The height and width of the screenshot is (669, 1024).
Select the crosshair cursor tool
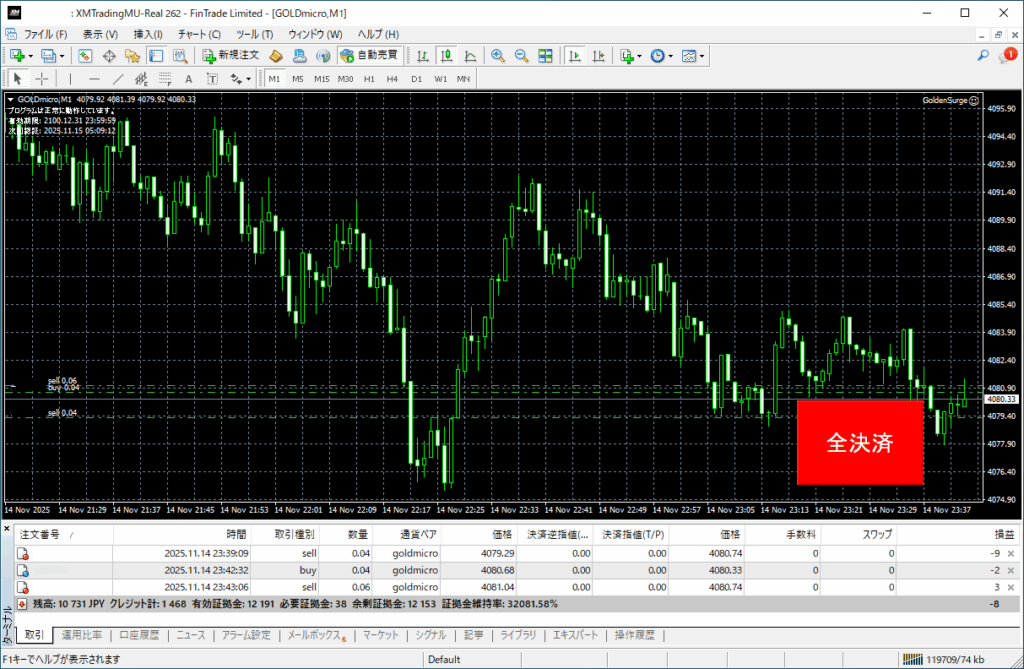42,79
